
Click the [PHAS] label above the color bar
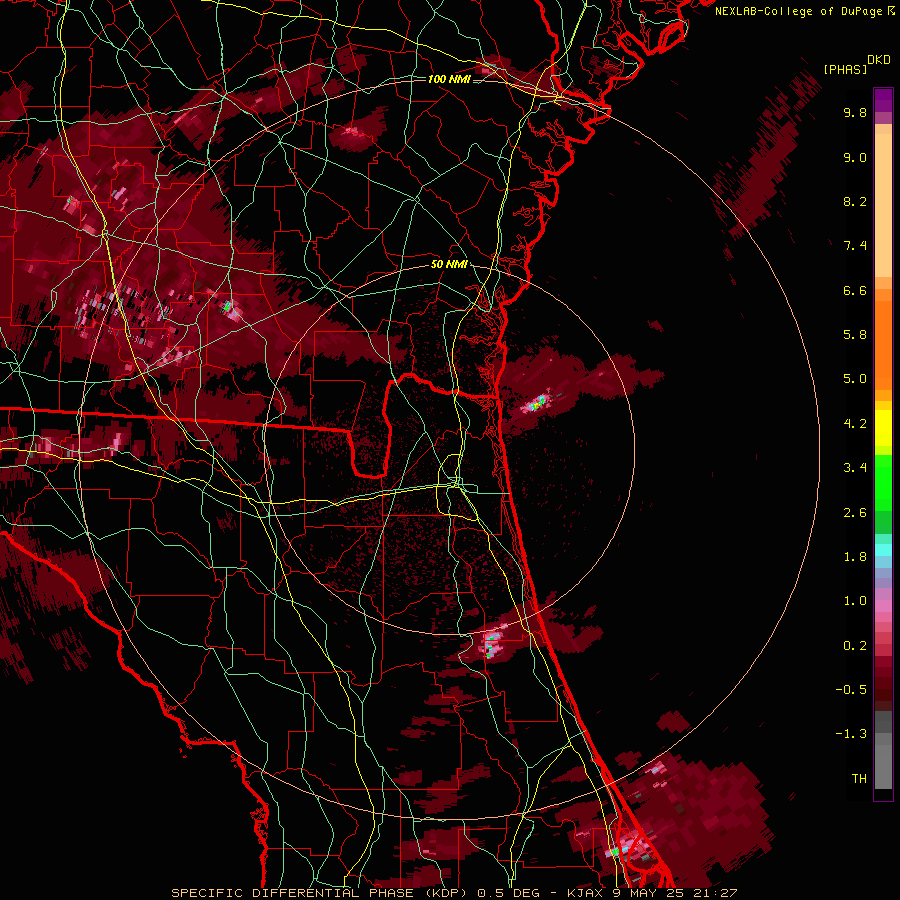pos(845,69)
